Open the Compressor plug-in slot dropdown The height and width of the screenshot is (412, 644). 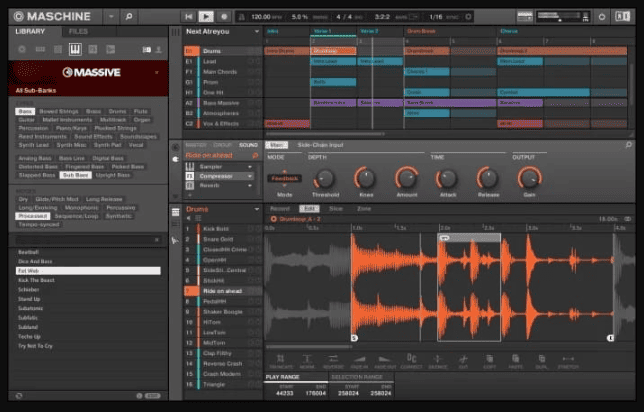click(250, 176)
